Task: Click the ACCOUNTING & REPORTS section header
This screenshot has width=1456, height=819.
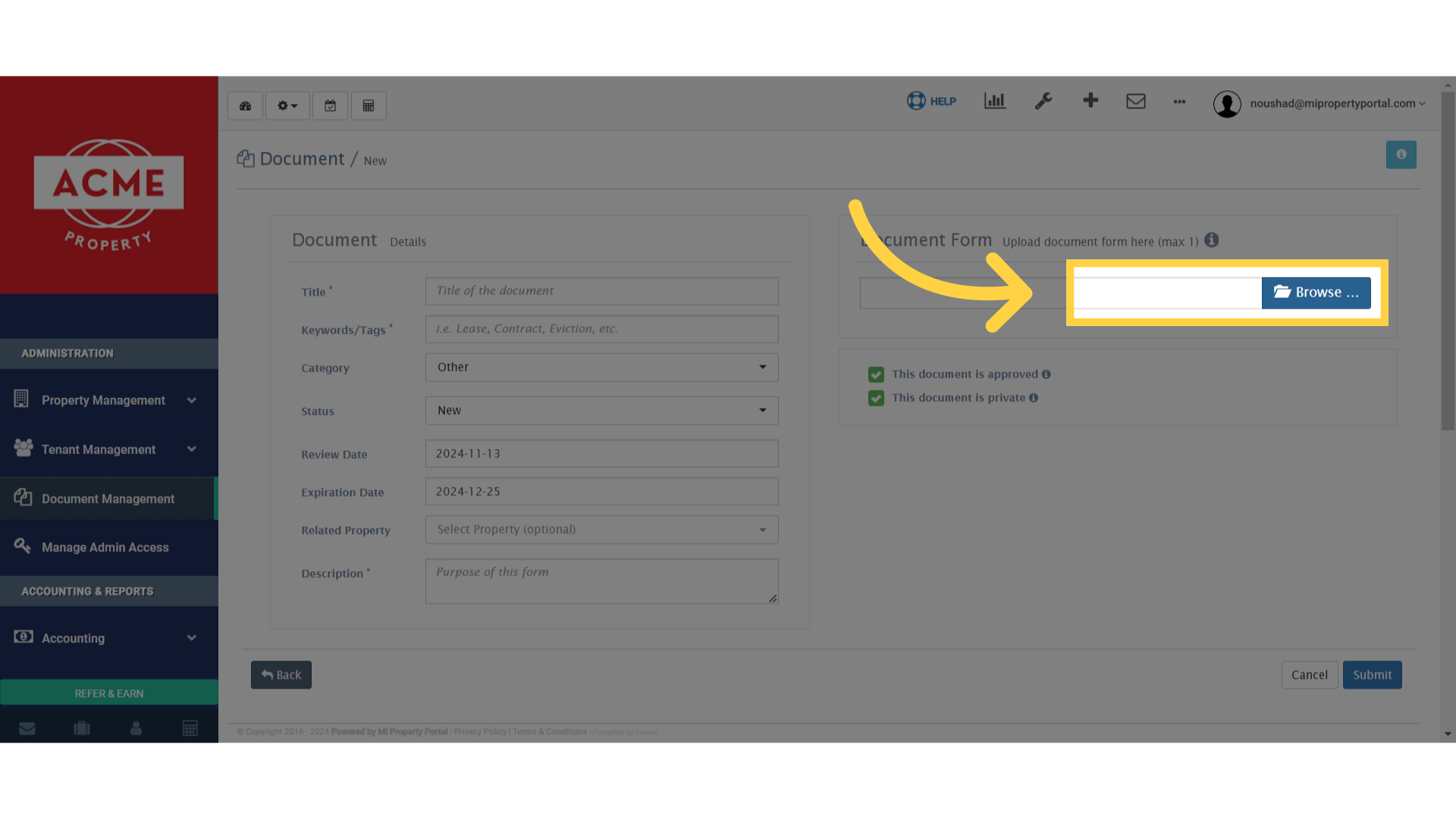Action: [x=109, y=591]
